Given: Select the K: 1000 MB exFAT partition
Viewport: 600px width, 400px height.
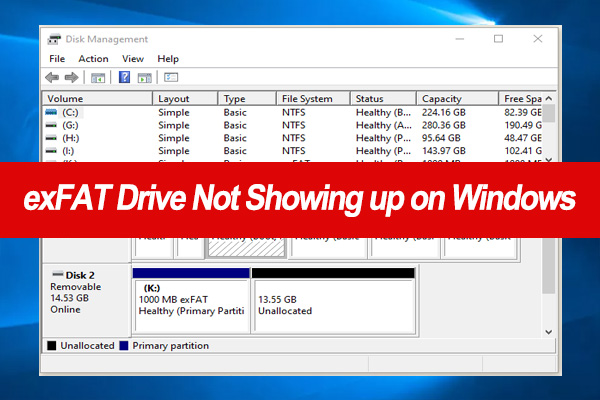Looking at the screenshot, I should pyautogui.click(x=191, y=301).
